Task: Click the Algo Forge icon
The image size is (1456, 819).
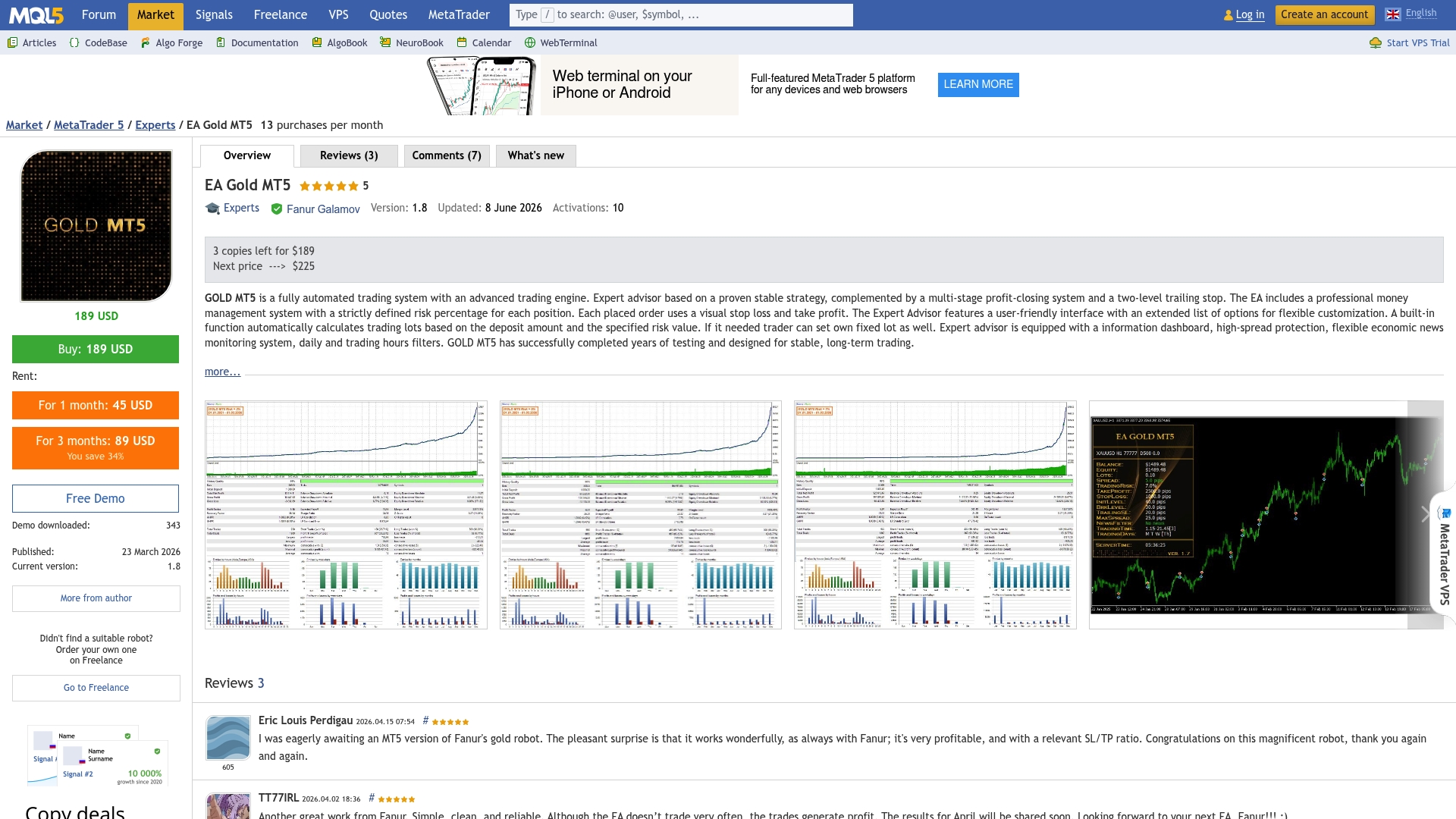Action: 146,43
